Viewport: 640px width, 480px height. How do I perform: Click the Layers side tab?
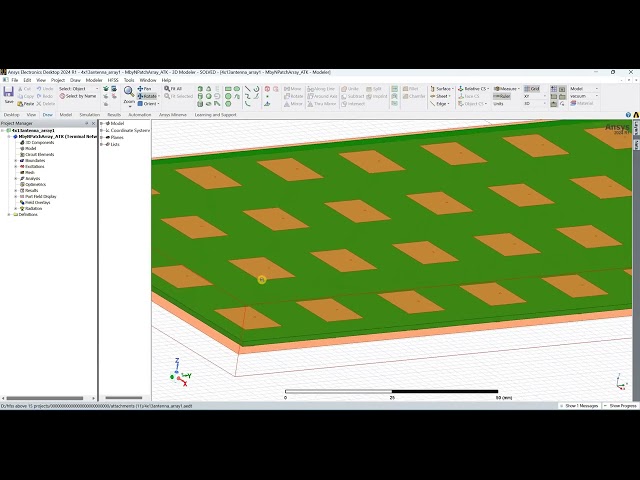pyautogui.click(x=636, y=128)
